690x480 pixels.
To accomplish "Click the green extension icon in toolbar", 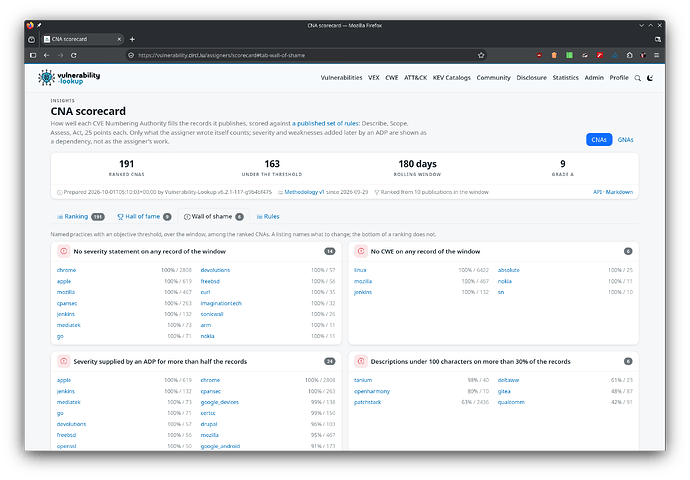I will pos(569,55).
